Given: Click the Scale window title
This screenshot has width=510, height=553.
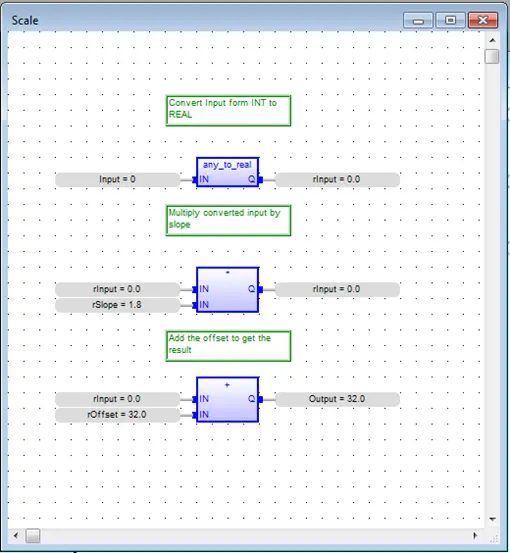Looking at the screenshot, I should (25, 20).
